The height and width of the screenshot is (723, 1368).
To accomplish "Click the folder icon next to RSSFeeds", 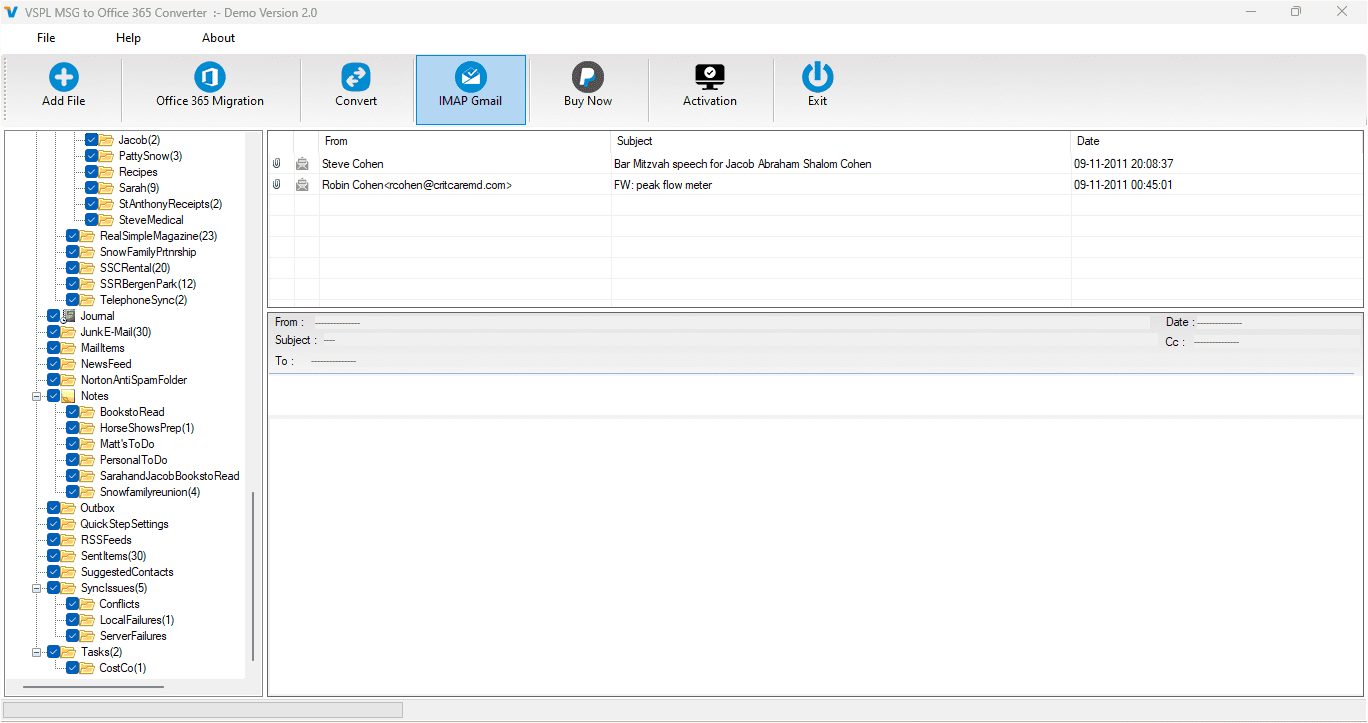I will point(69,540).
